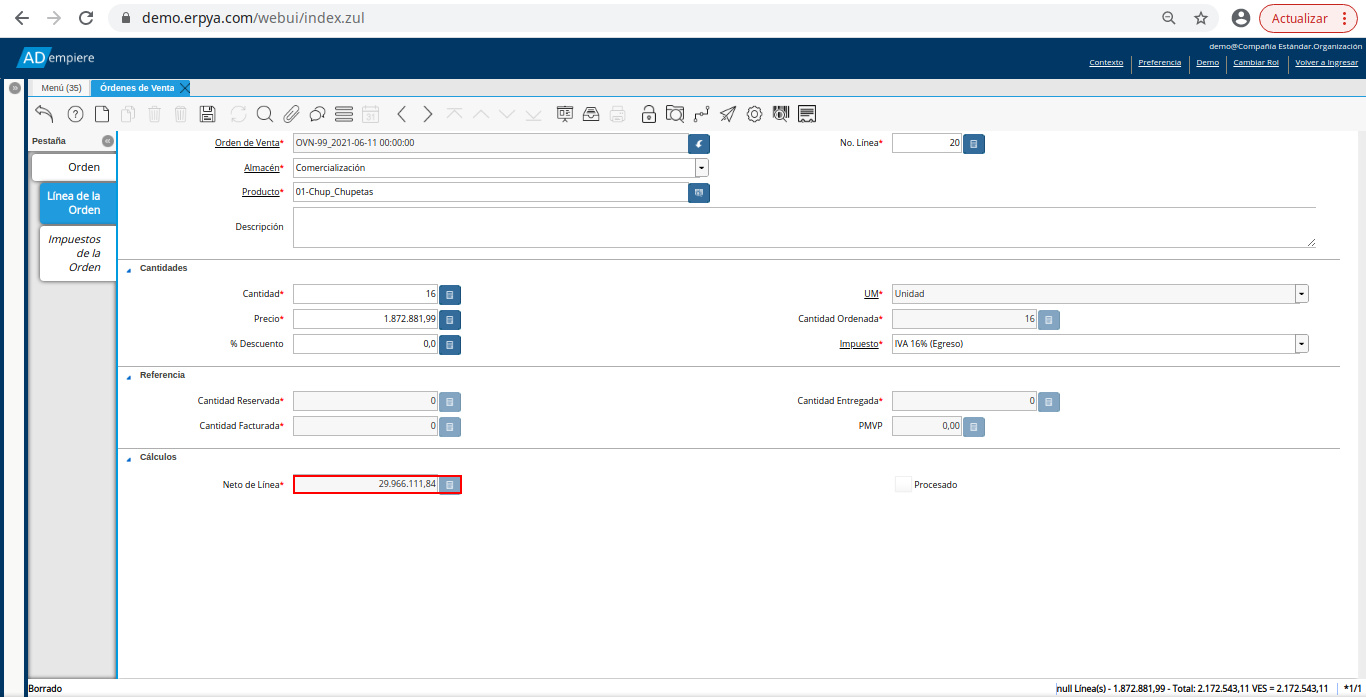Open the Orden de Venta lookup button
Image resolution: width=1366 pixels, height=697 pixels.
click(699, 143)
